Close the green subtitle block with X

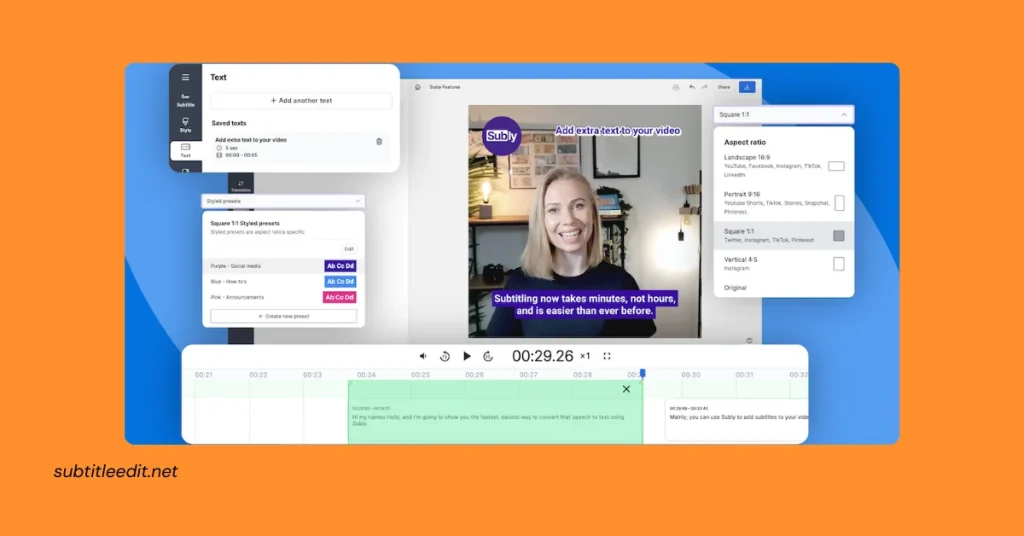(626, 389)
